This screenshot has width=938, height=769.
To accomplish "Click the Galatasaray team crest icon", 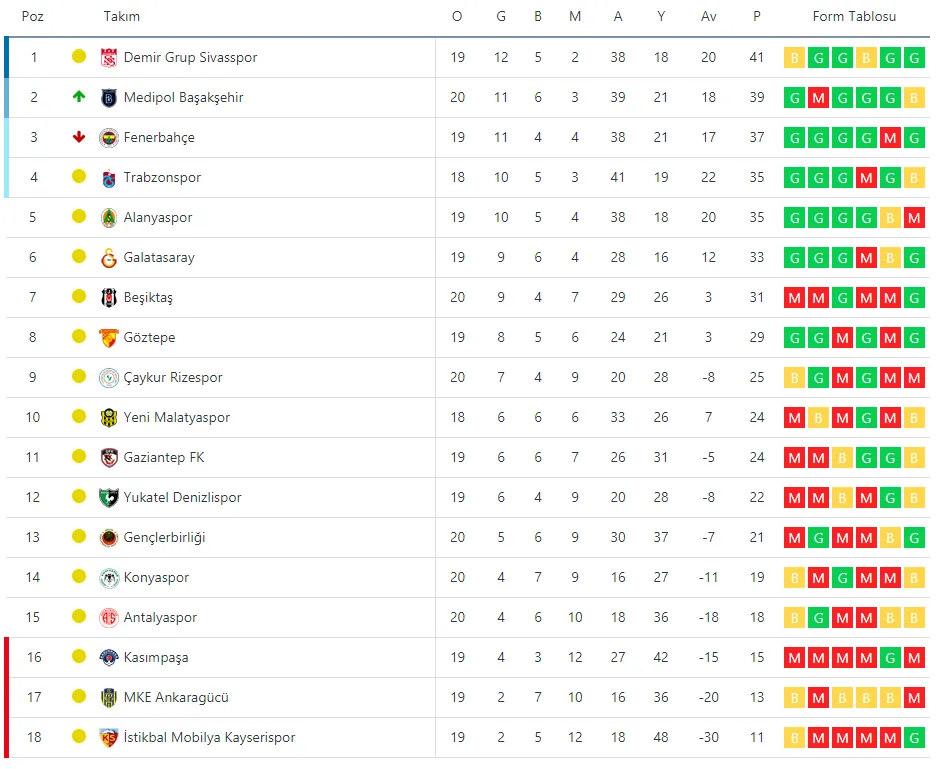I will (109, 258).
